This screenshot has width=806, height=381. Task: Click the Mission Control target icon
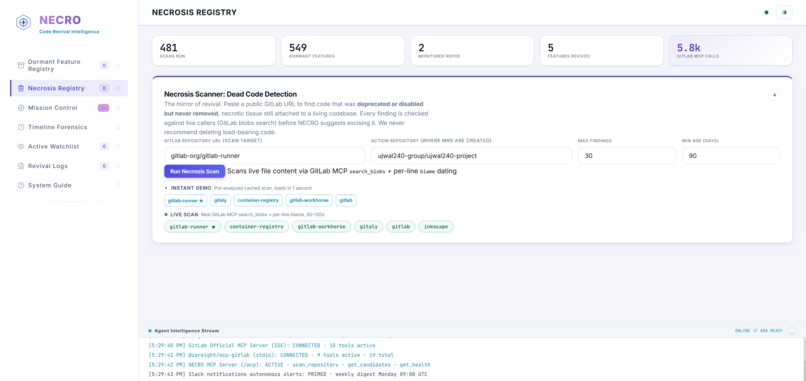point(21,108)
